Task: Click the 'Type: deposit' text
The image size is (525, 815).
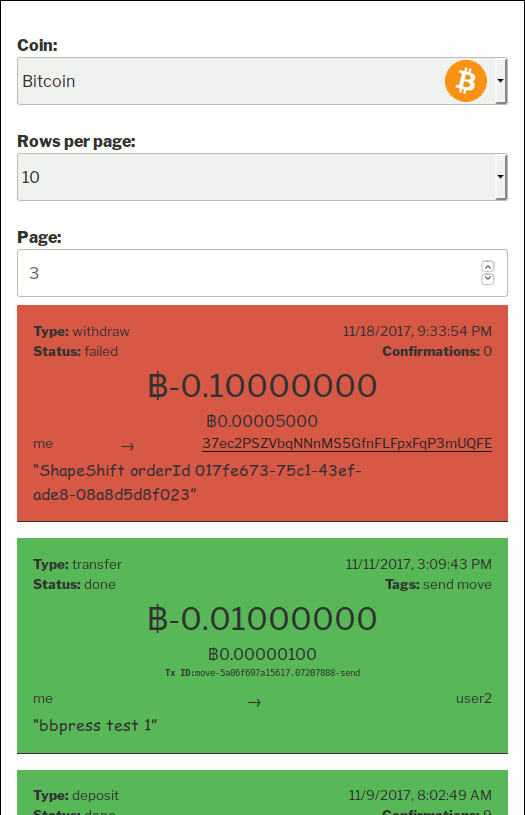Action: coord(76,795)
